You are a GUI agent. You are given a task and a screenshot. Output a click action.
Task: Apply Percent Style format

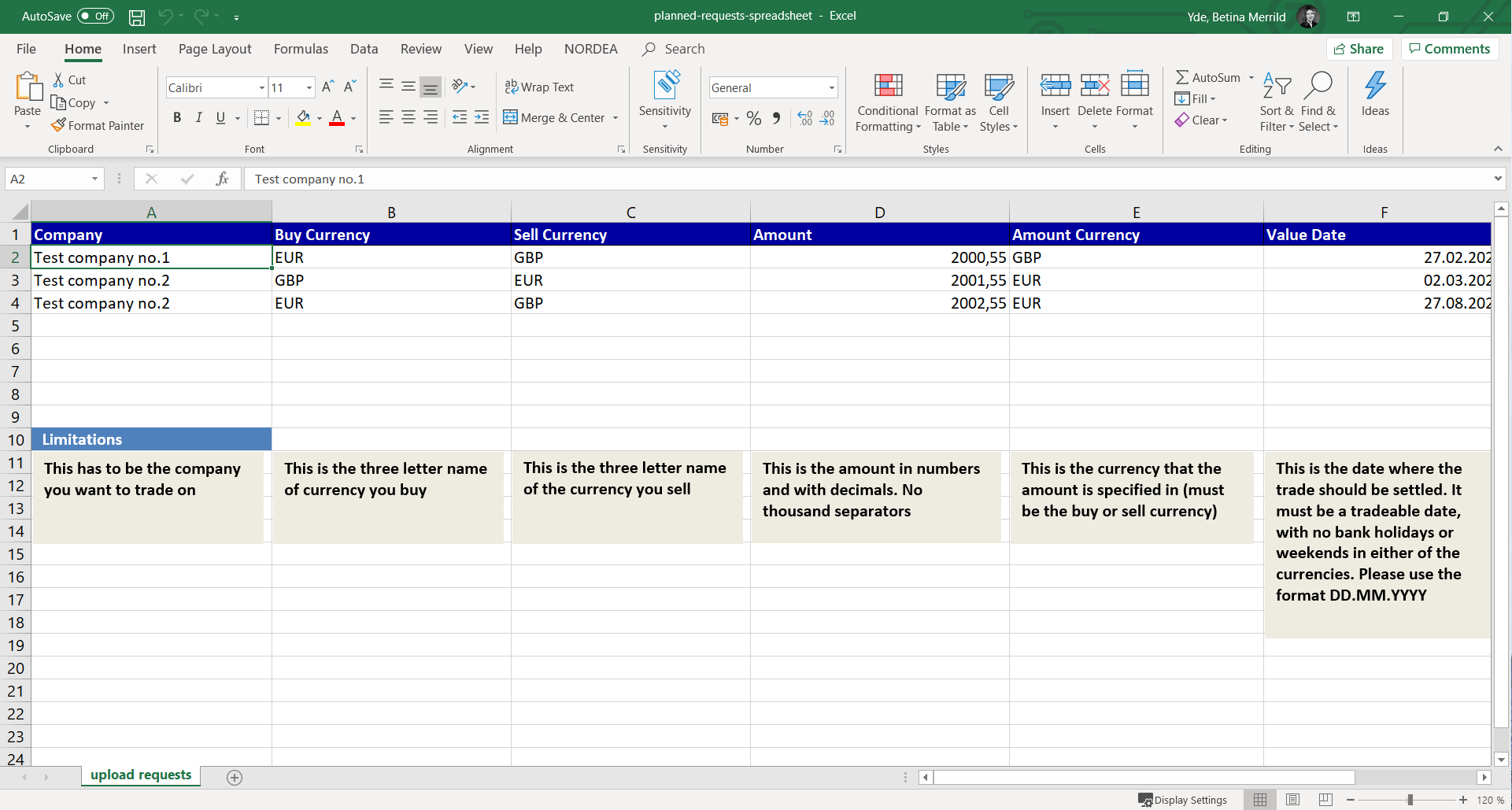coord(754,118)
